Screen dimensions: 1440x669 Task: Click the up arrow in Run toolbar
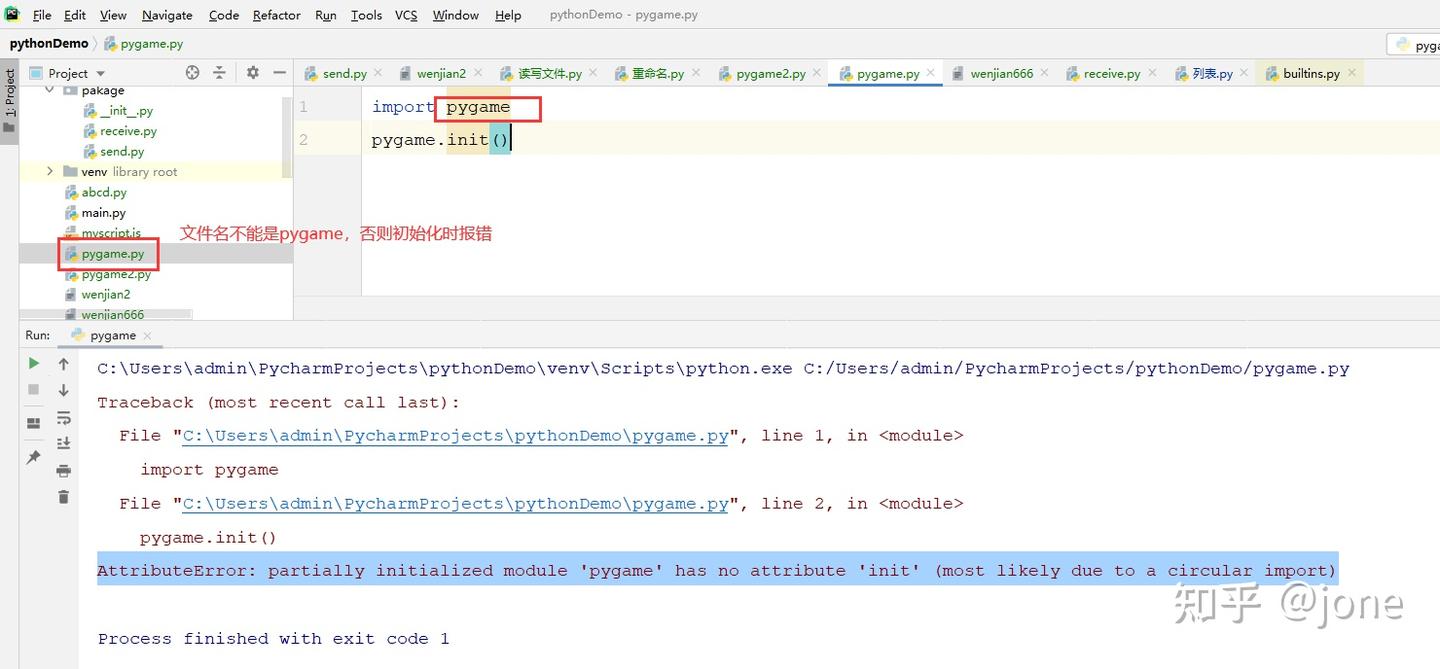click(63, 363)
